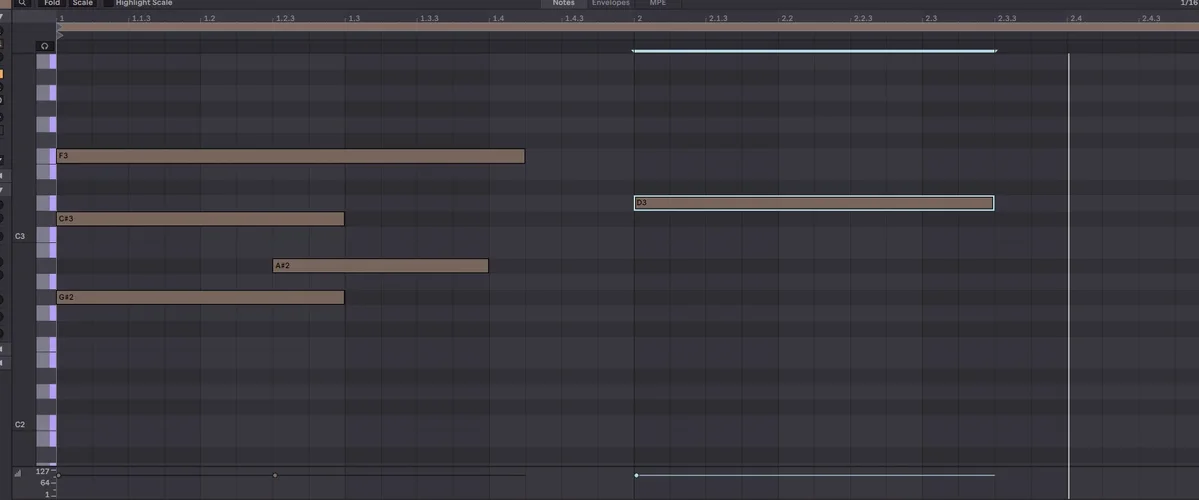
Task: Toggle the Fold button
Action: coord(52,3)
